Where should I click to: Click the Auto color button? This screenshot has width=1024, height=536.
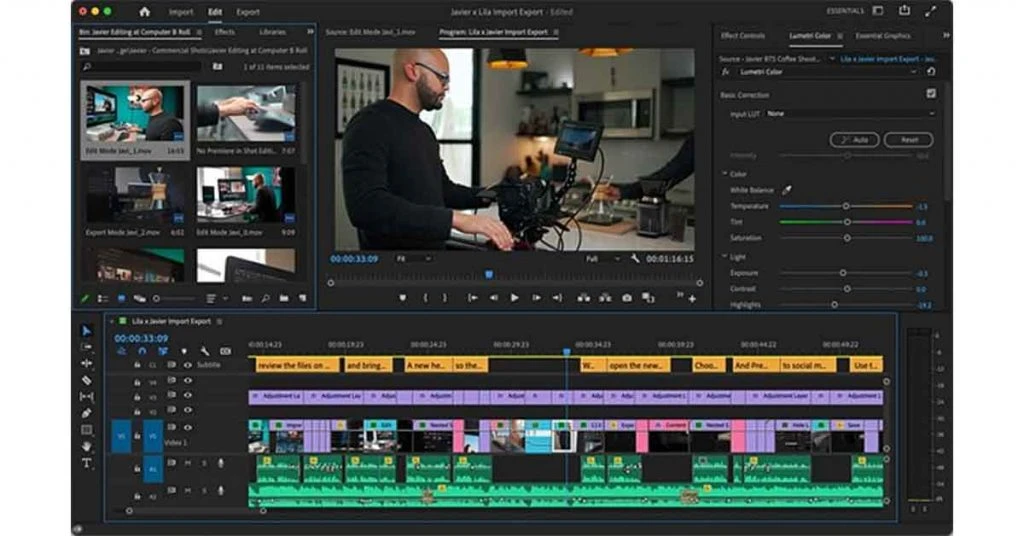(854, 140)
